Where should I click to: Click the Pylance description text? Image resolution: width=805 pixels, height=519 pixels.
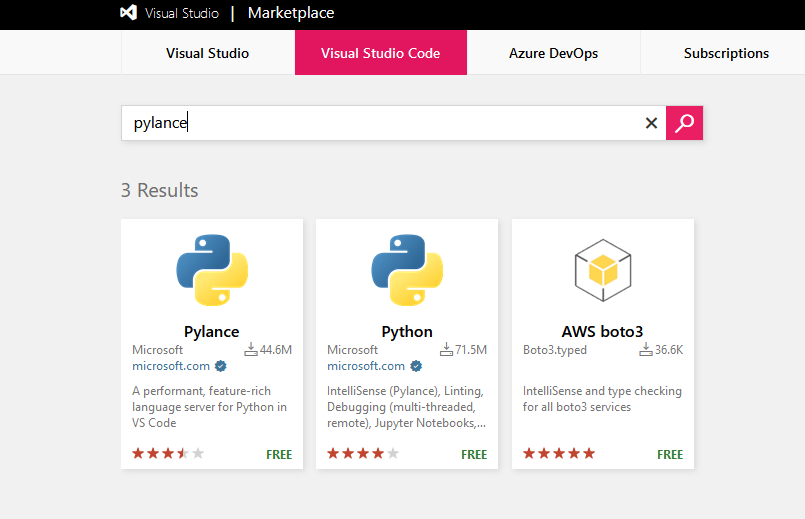click(209, 407)
